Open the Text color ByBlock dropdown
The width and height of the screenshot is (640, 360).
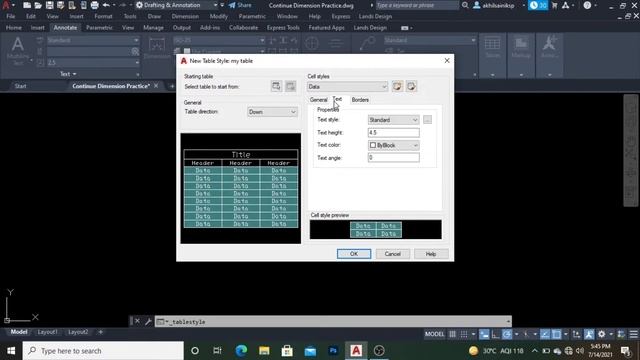click(x=393, y=145)
